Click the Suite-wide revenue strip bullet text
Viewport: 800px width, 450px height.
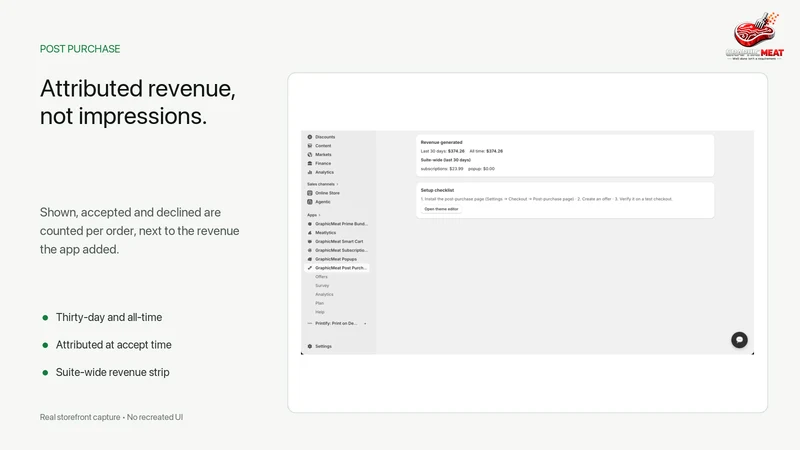tap(113, 372)
